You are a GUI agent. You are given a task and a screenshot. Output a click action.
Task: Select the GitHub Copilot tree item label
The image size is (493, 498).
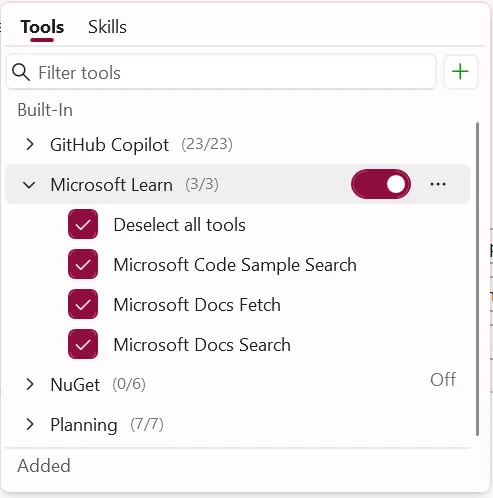coord(109,145)
